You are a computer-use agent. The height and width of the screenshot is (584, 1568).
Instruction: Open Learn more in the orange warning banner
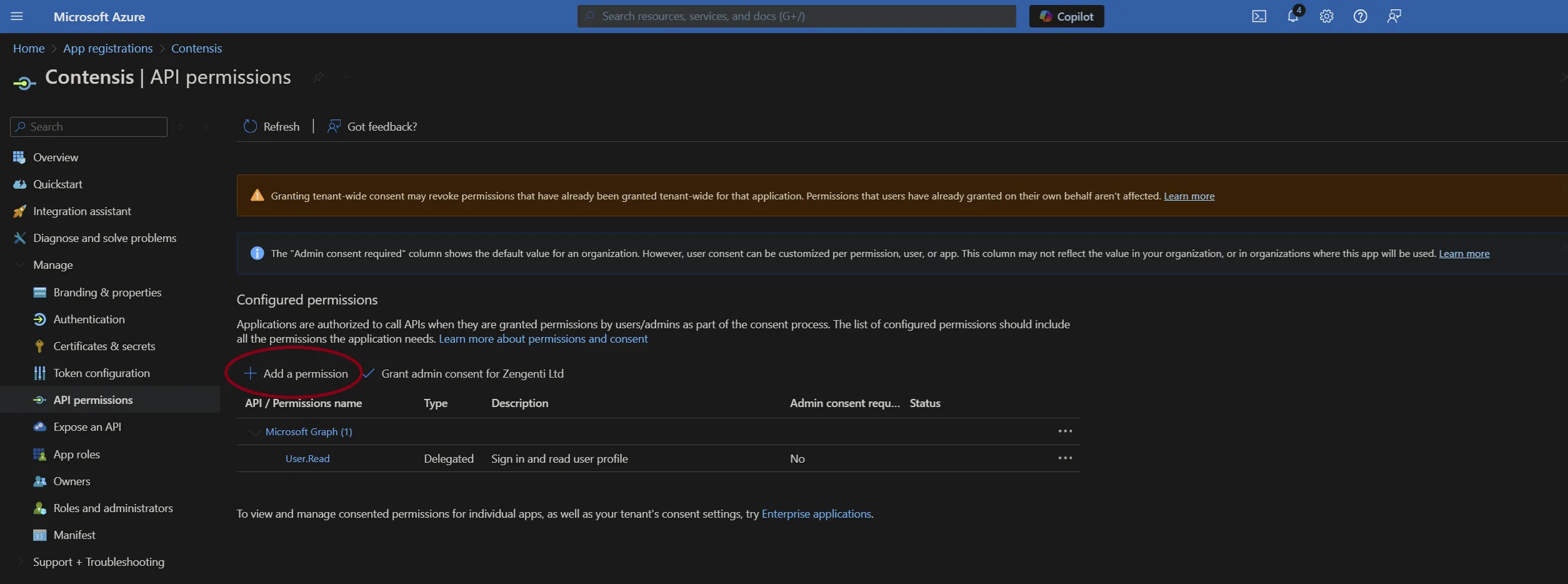click(x=1189, y=196)
